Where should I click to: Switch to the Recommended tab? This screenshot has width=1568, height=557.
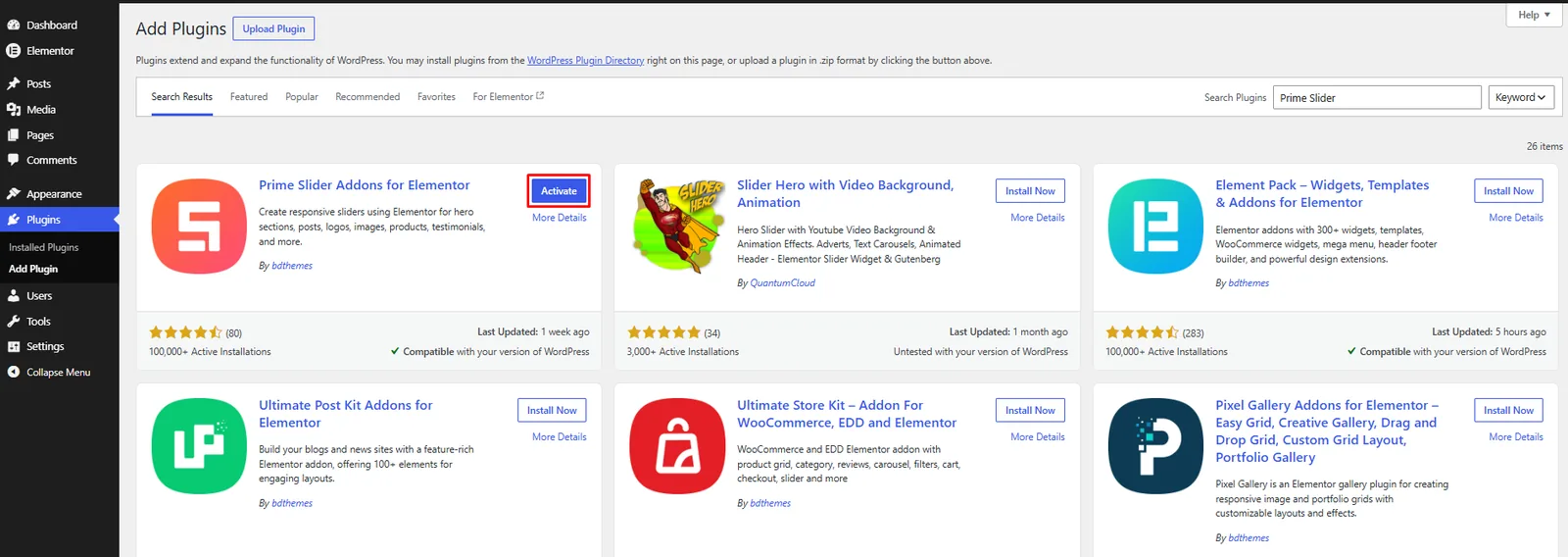[367, 97]
